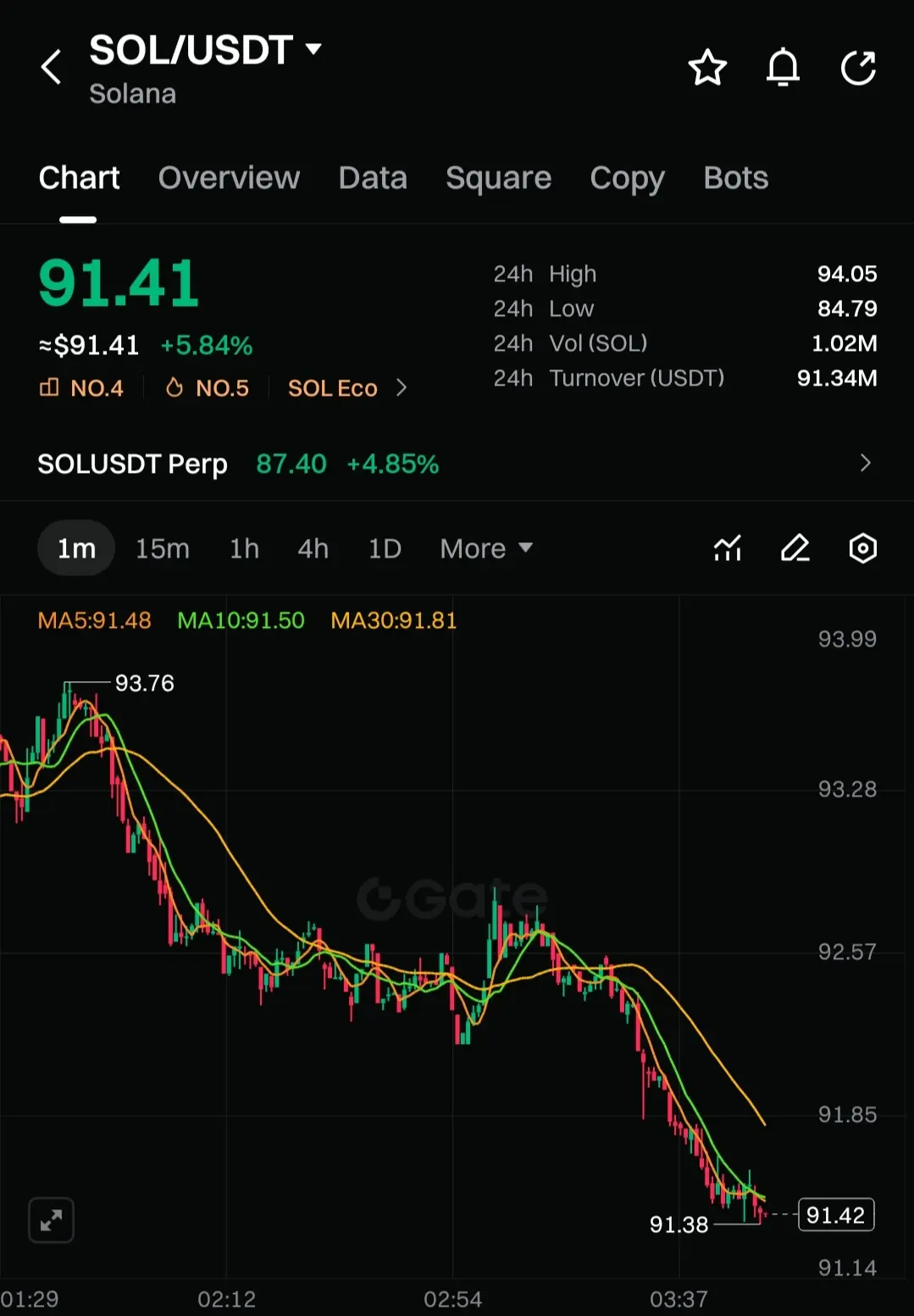The height and width of the screenshot is (1316, 914).
Task: Tap the MA10:91.50 indicator label
Action: coord(241,620)
